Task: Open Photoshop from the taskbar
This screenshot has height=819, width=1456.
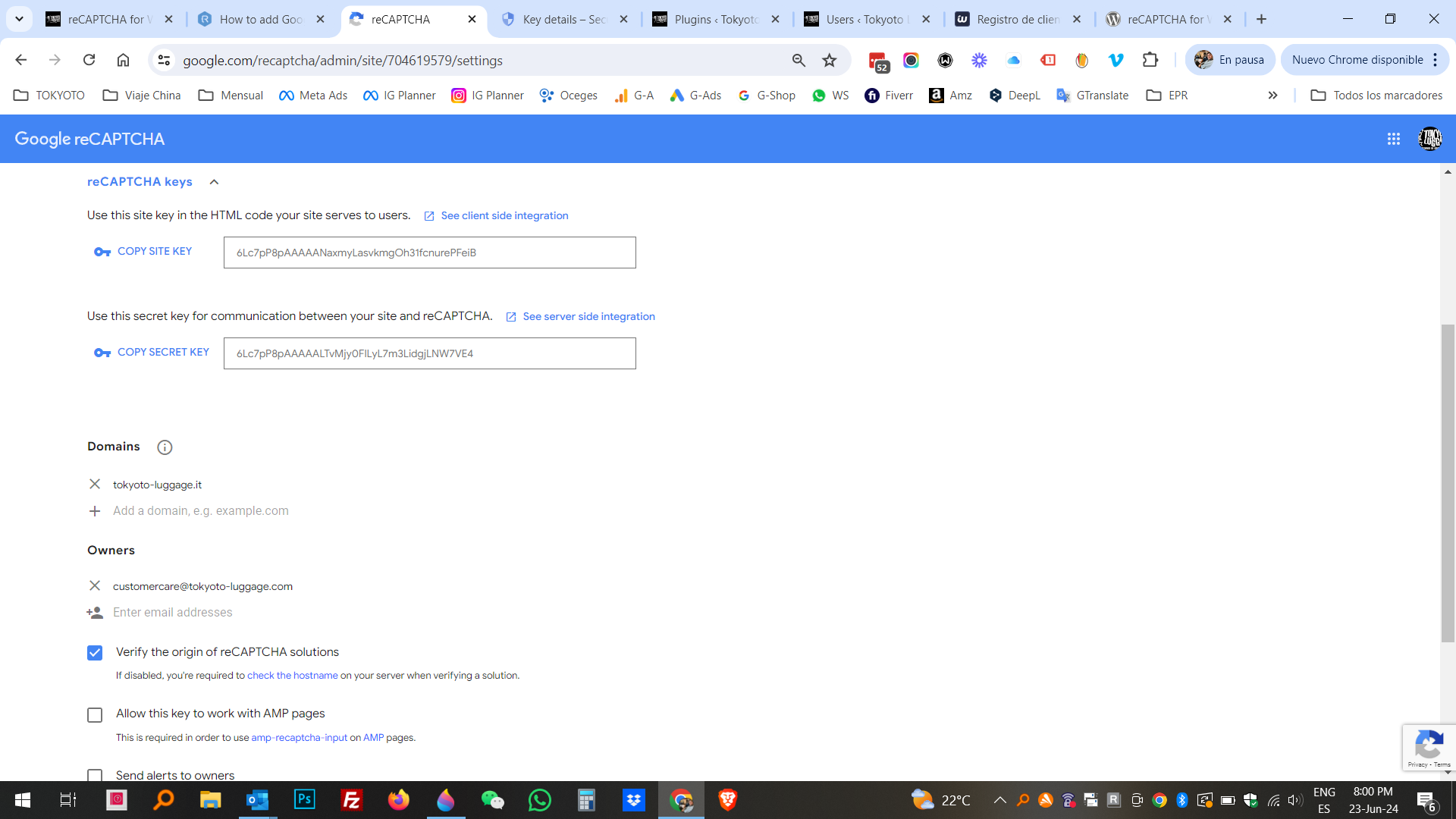Action: click(x=305, y=800)
